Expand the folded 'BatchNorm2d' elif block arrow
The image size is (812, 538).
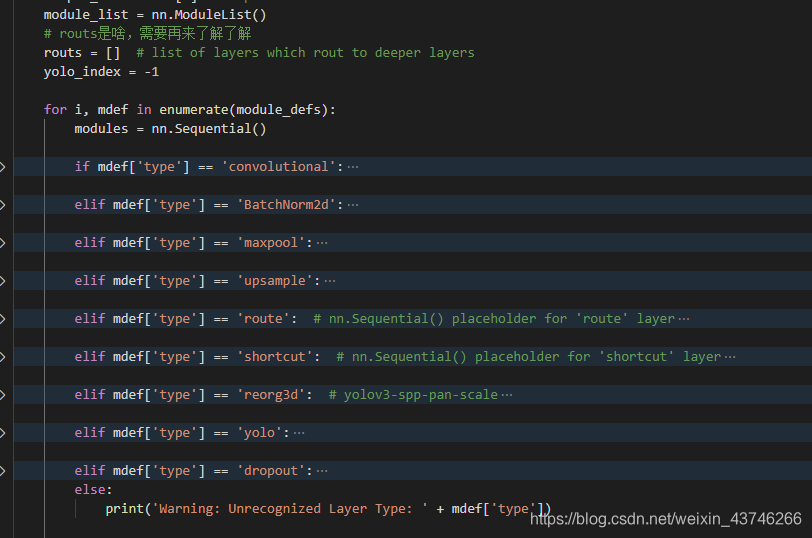pos(3,205)
